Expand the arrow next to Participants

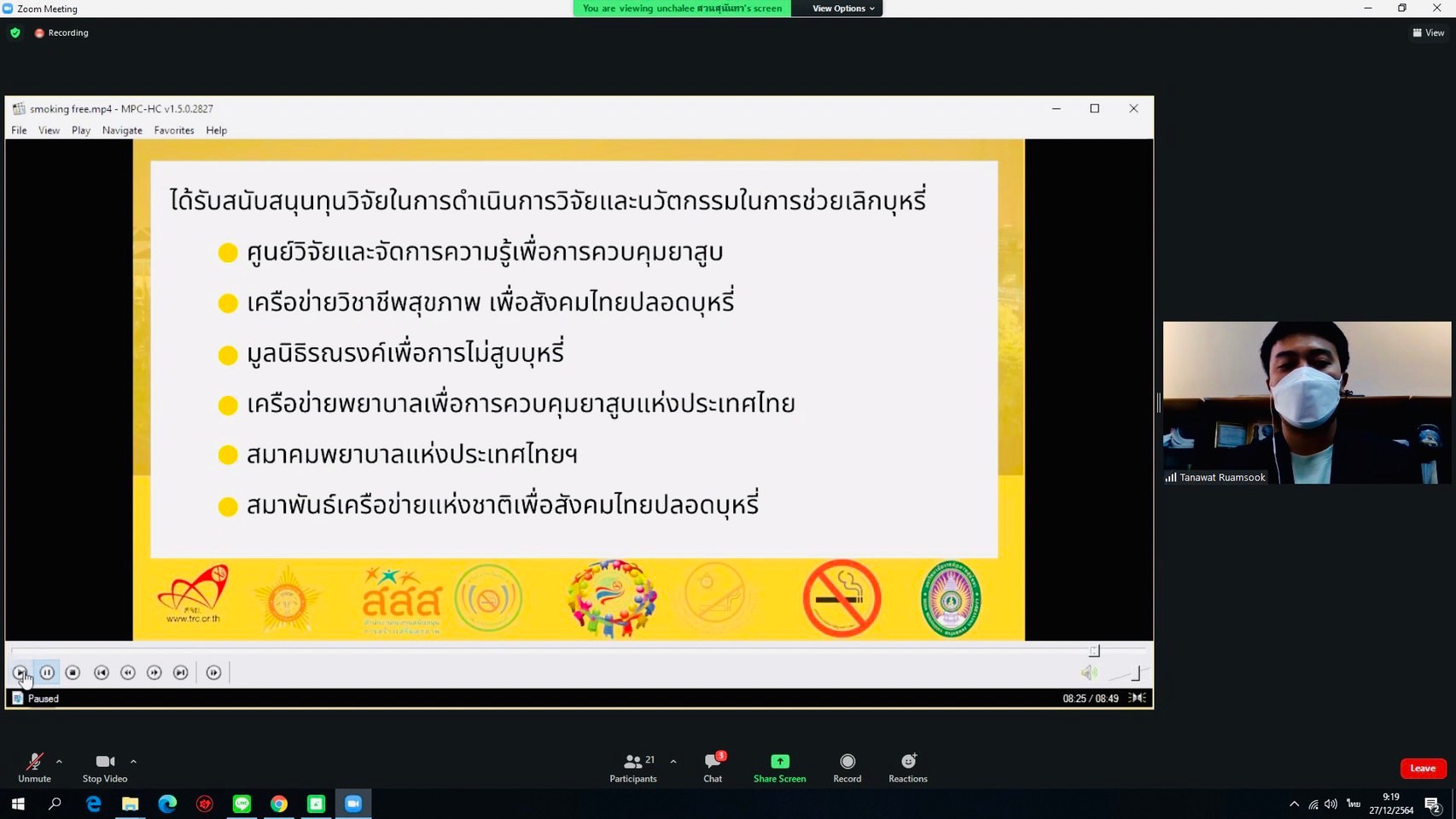[x=673, y=762]
